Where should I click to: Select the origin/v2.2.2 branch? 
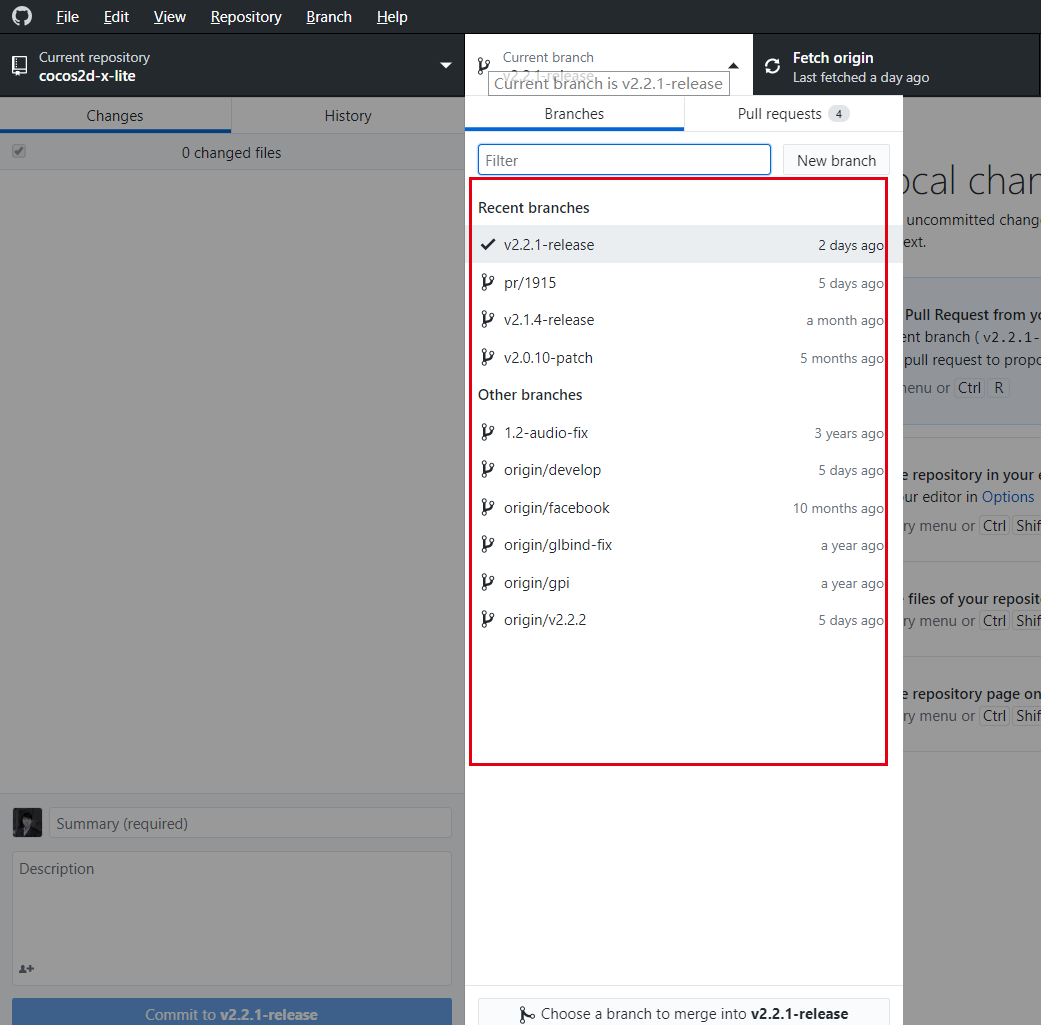coord(684,619)
